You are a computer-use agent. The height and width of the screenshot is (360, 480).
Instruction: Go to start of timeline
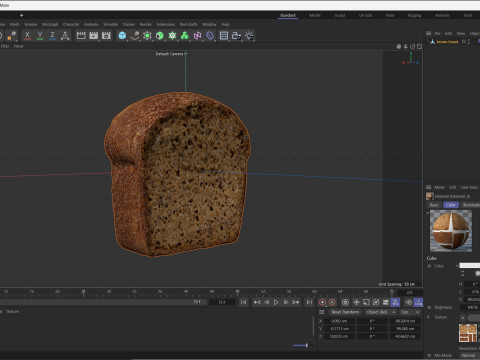click(x=244, y=302)
